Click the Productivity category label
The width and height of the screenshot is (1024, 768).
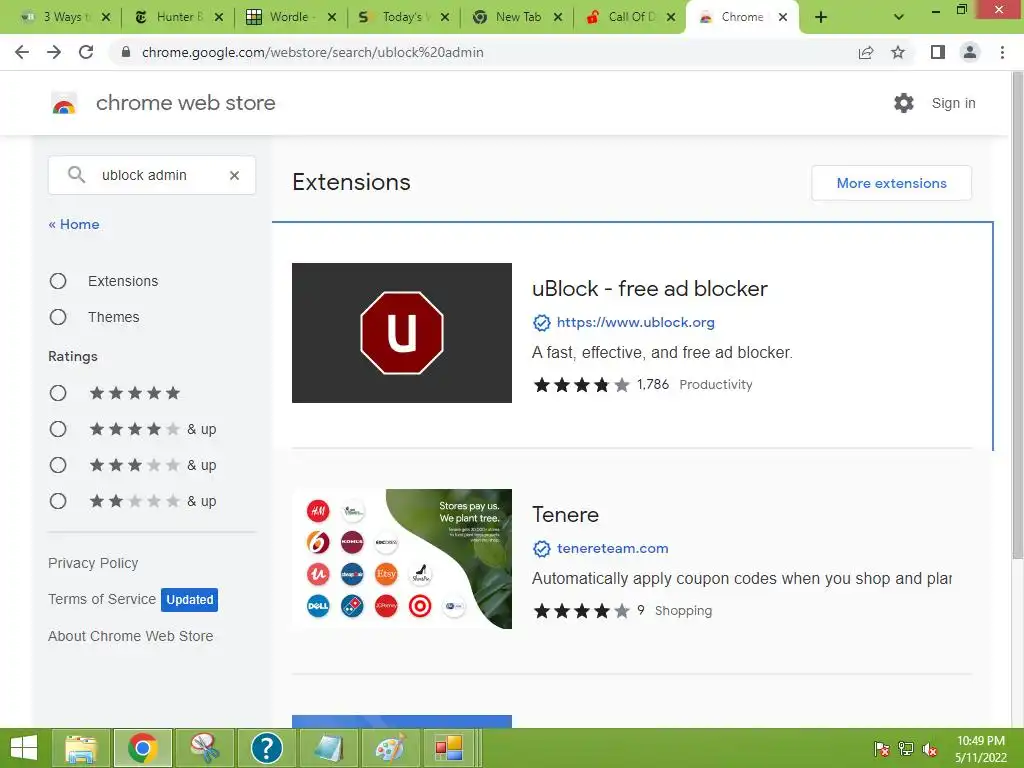pyautogui.click(x=716, y=385)
